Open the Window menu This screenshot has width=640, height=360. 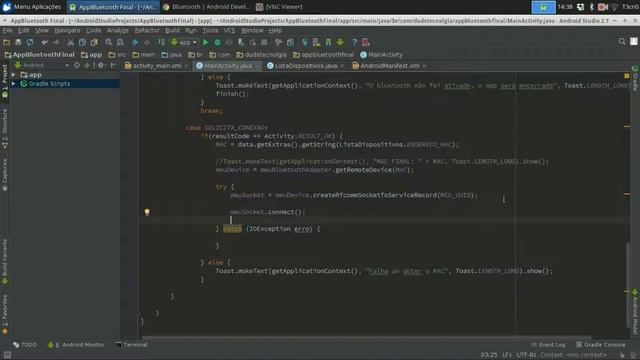pyautogui.click(x=252, y=30)
